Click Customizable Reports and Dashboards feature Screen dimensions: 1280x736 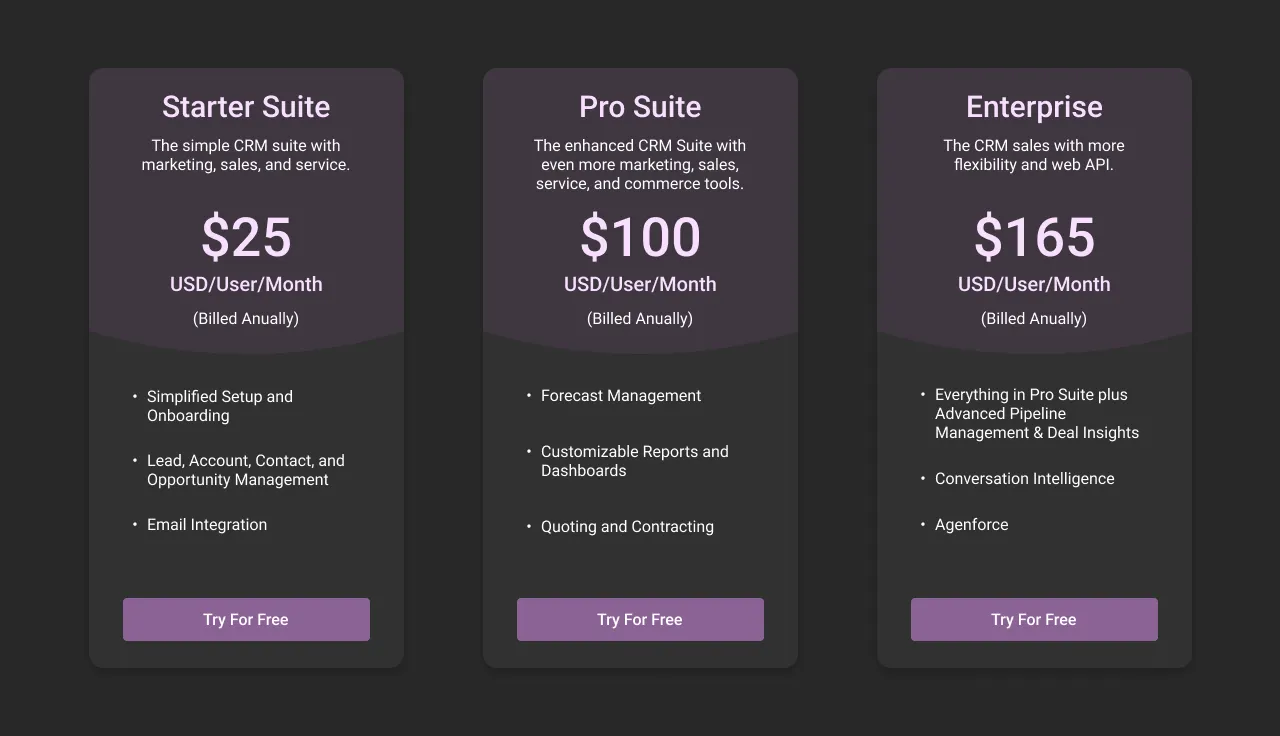(634, 461)
